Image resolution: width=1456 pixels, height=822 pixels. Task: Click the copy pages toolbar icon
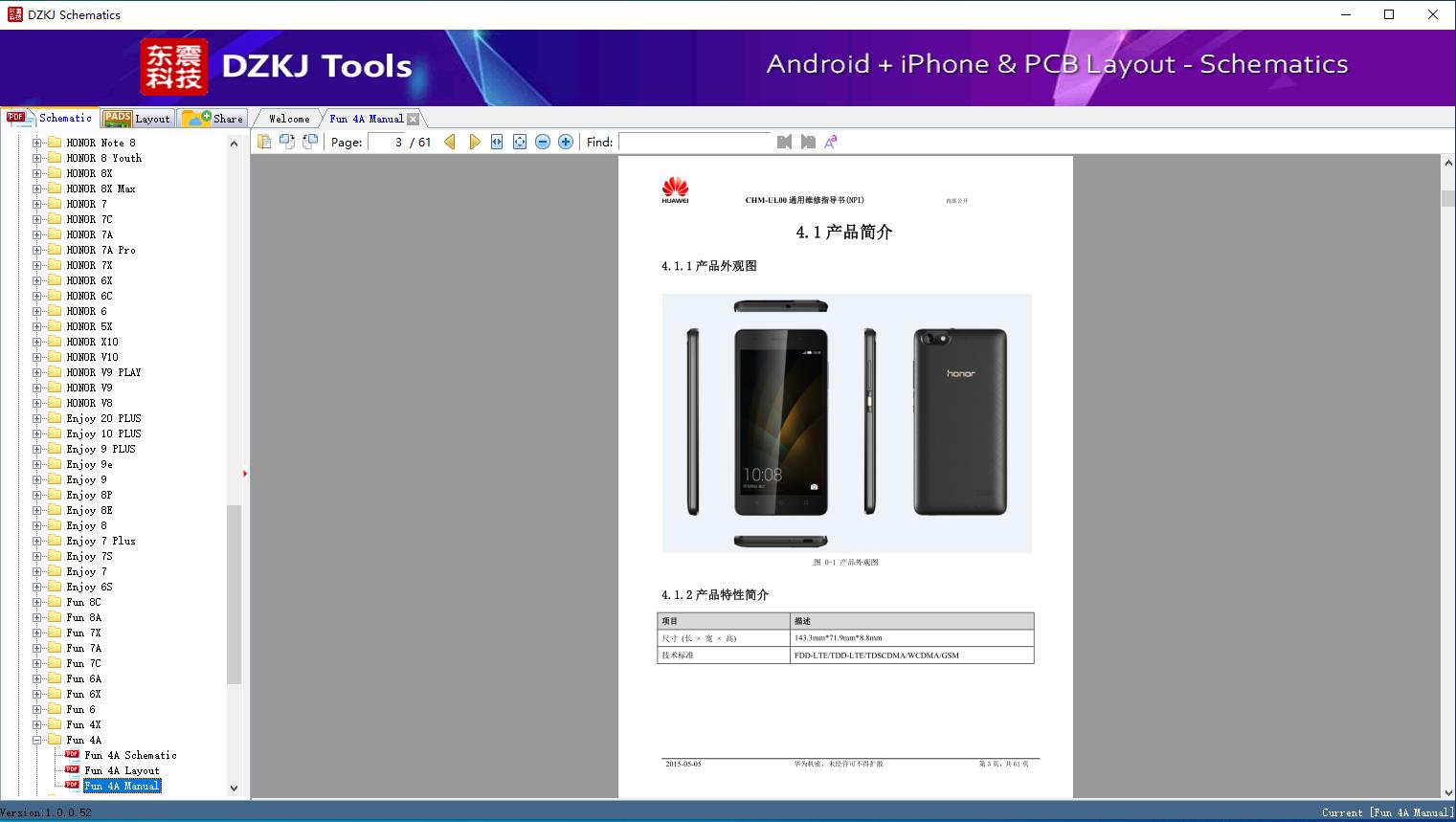coord(264,142)
